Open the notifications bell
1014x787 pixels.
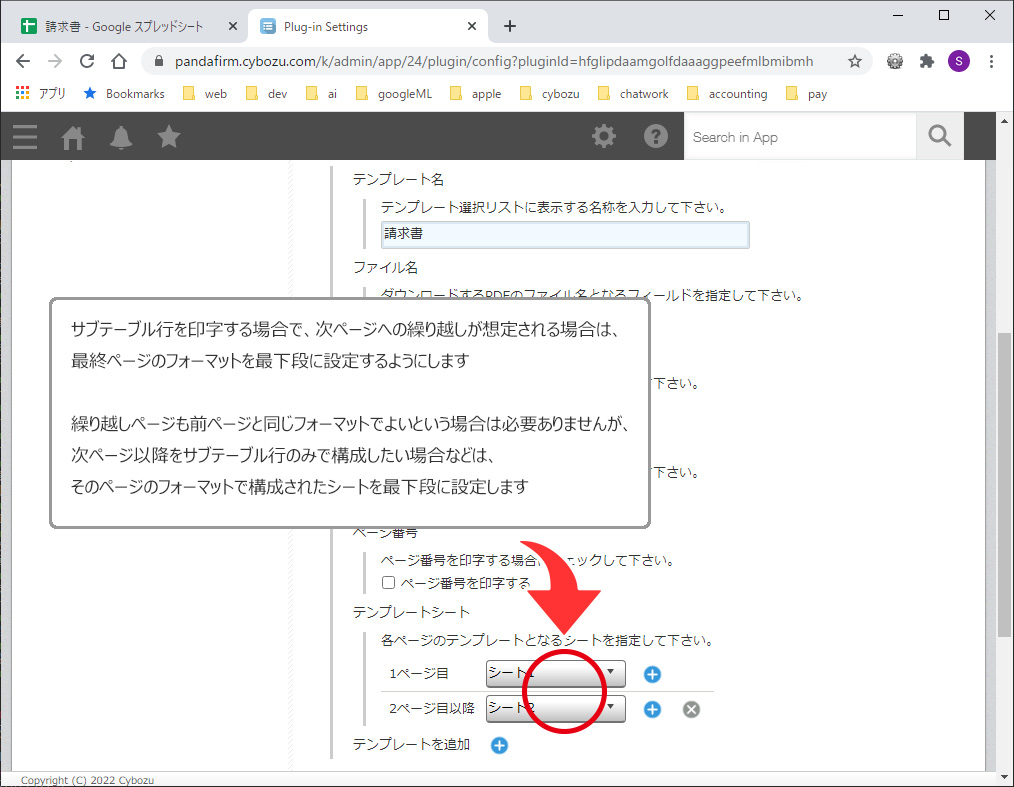pos(121,137)
